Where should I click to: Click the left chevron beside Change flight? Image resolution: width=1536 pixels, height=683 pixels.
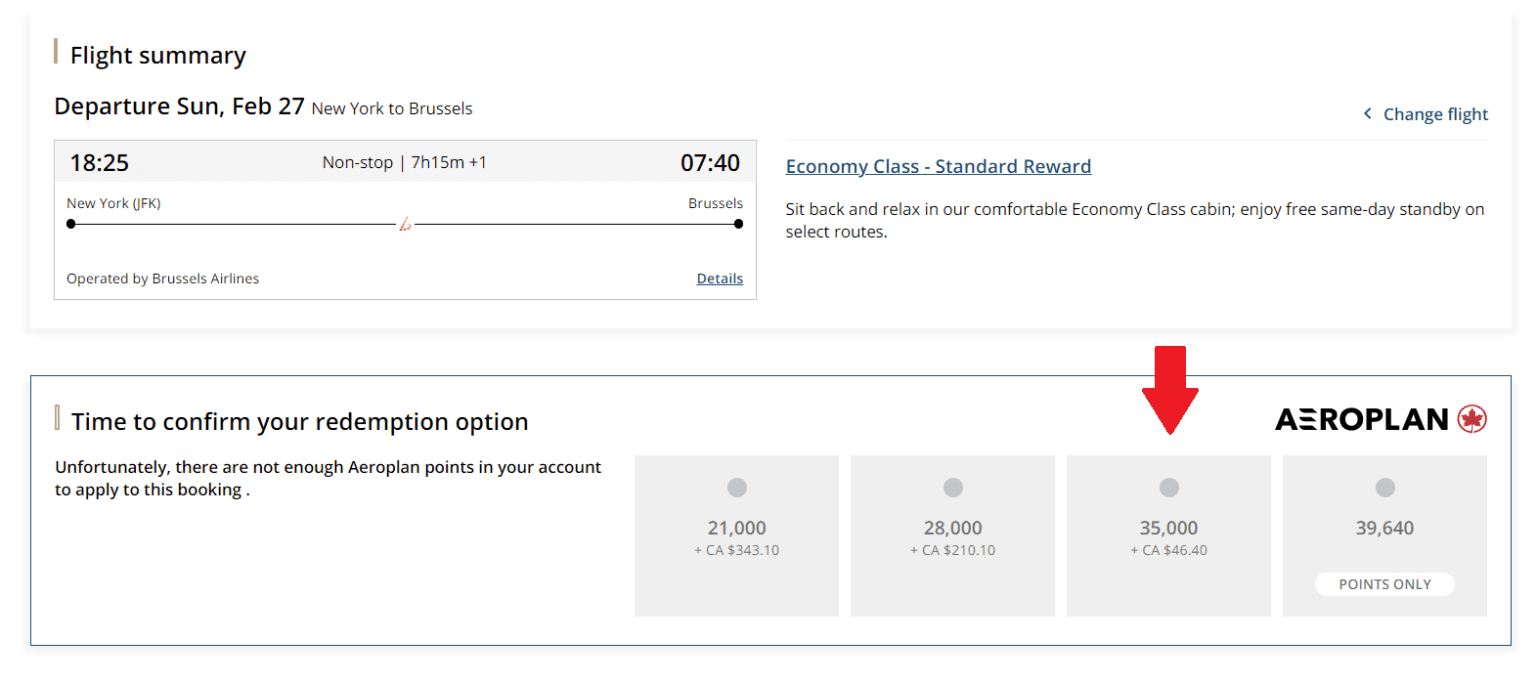(1367, 114)
